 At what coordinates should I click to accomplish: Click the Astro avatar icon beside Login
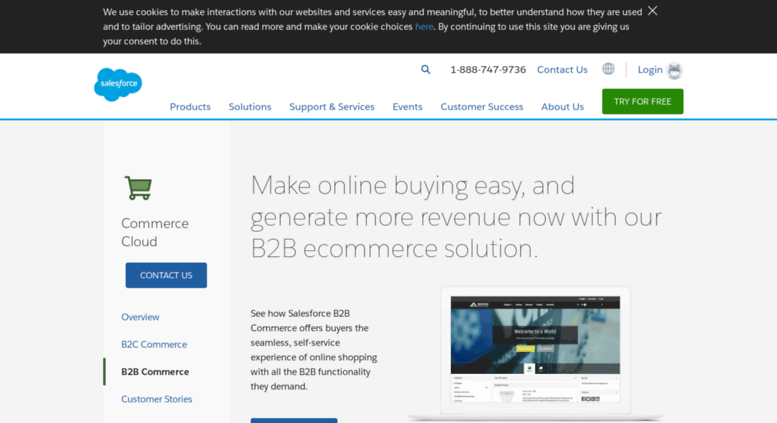pos(674,70)
